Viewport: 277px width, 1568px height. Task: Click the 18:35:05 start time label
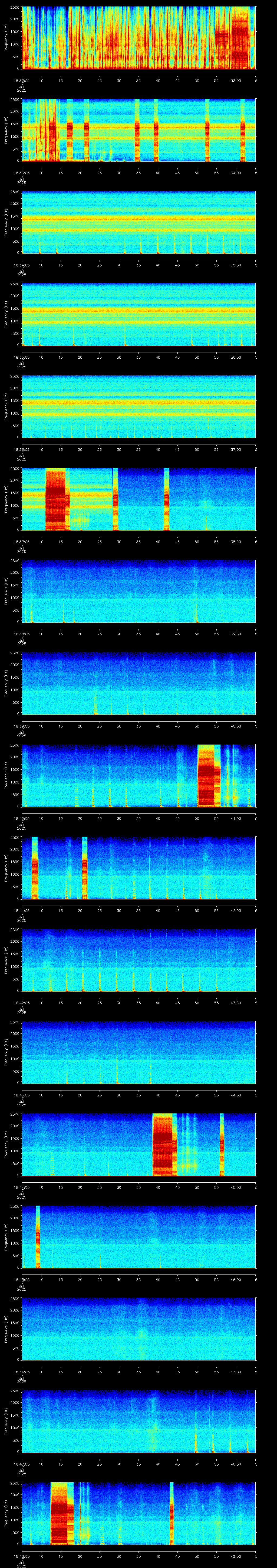pos(21,357)
